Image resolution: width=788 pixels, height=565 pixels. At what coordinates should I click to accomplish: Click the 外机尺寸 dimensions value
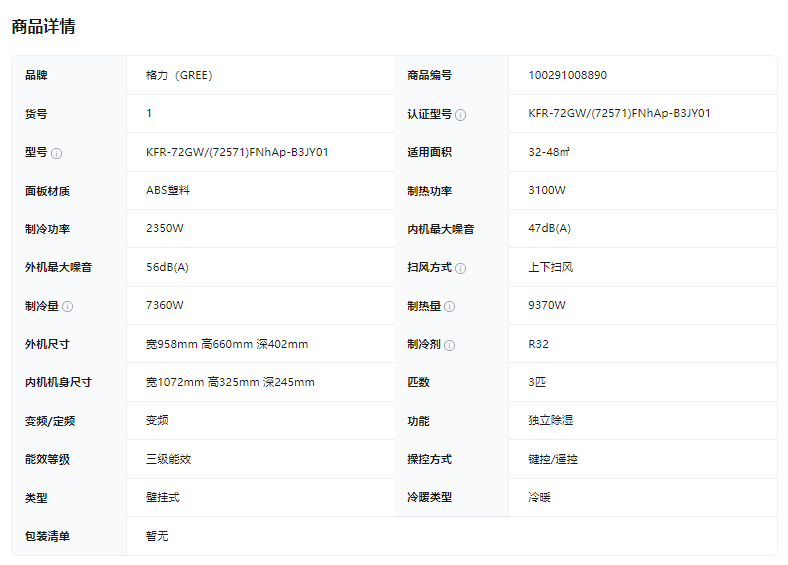pyautogui.click(x=227, y=344)
